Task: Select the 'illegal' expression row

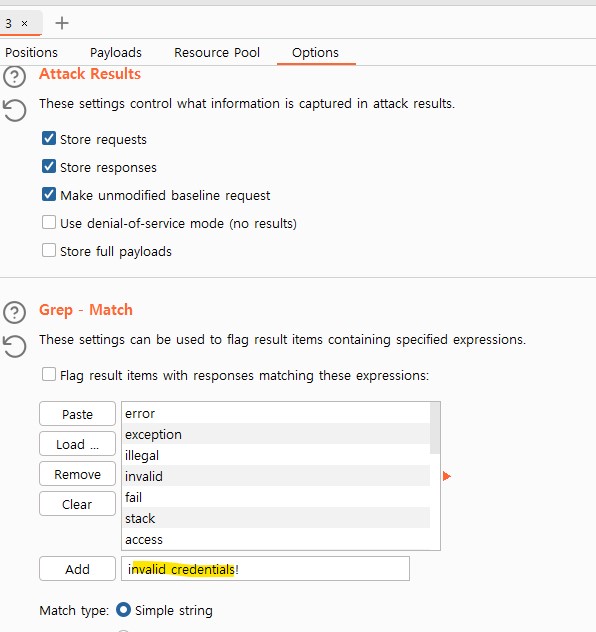Action: click(x=276, y=455)
